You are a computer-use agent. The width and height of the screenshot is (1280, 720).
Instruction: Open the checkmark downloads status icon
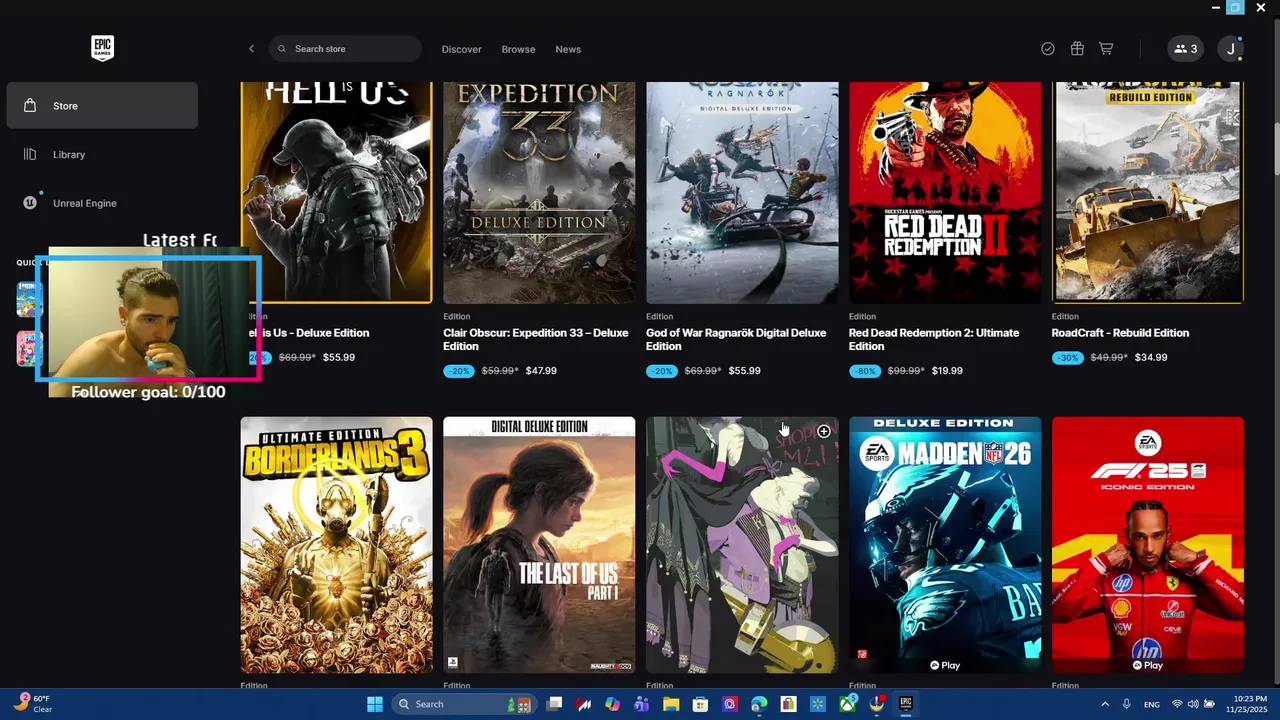pyautogui.click(x=1048, y=49)
